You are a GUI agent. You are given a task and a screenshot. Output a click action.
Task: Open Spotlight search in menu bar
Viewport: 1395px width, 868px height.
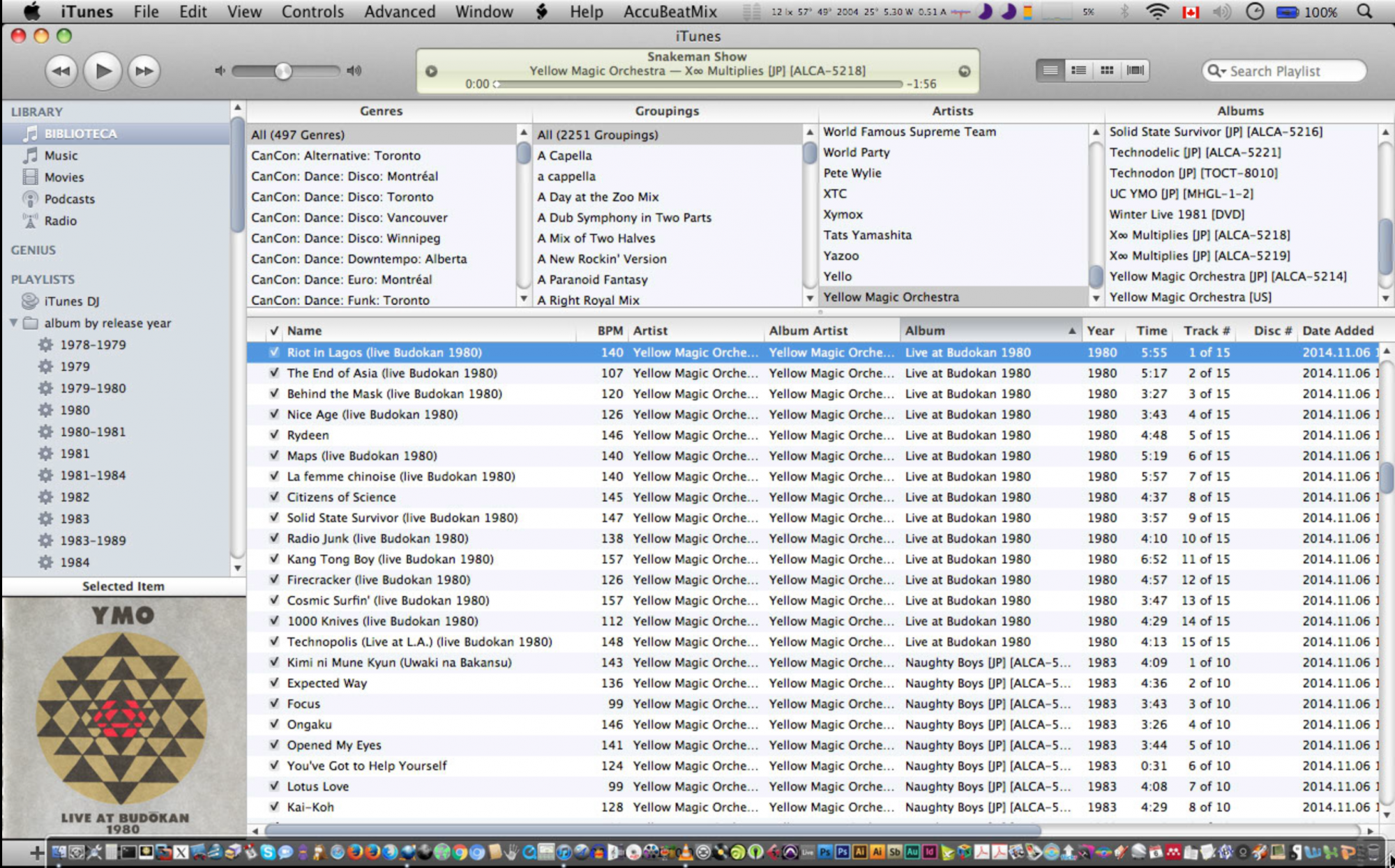[x=1365, y=11]
